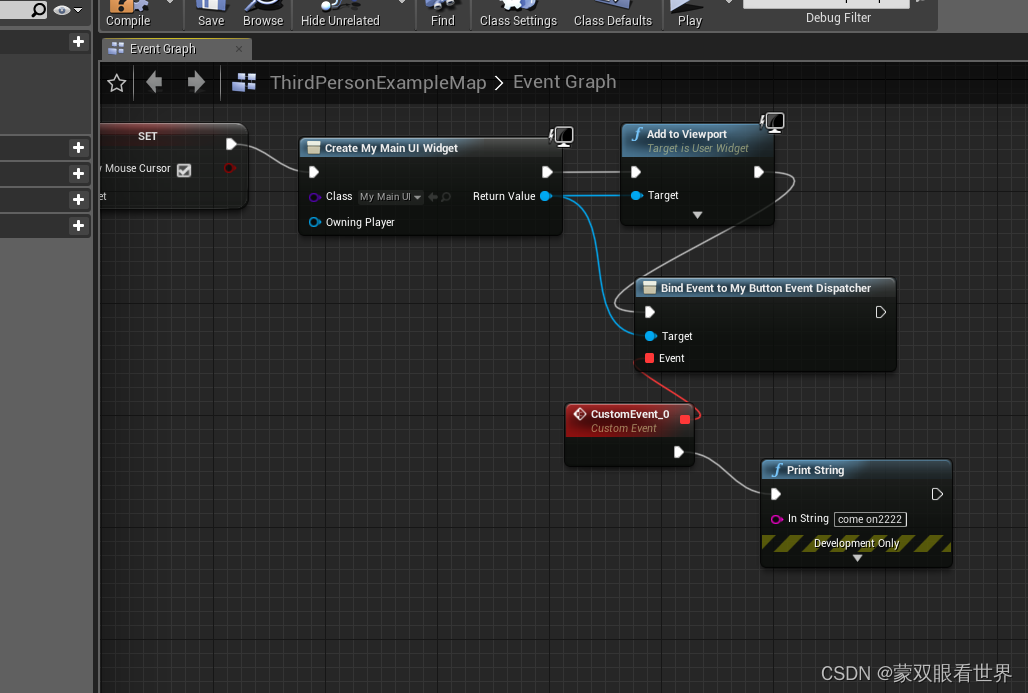Navigate forward with the right arrow
This screenshot has width=1028, height=693.
(x=196, y=82)
